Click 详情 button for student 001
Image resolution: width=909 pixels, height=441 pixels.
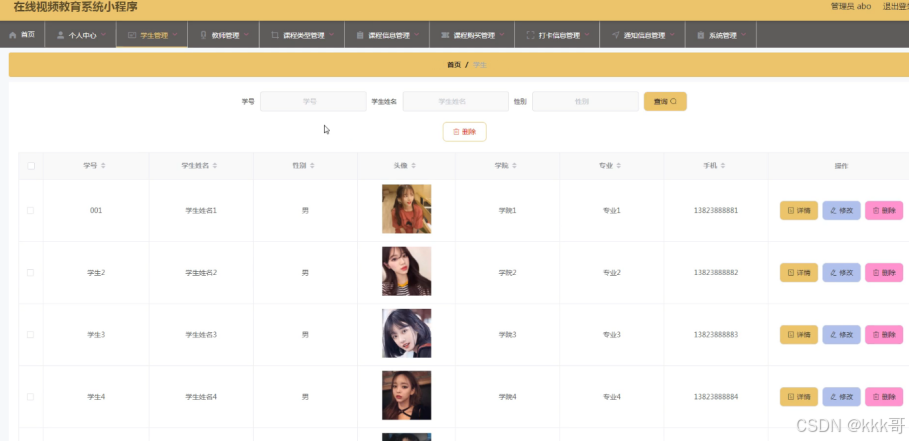799,210
